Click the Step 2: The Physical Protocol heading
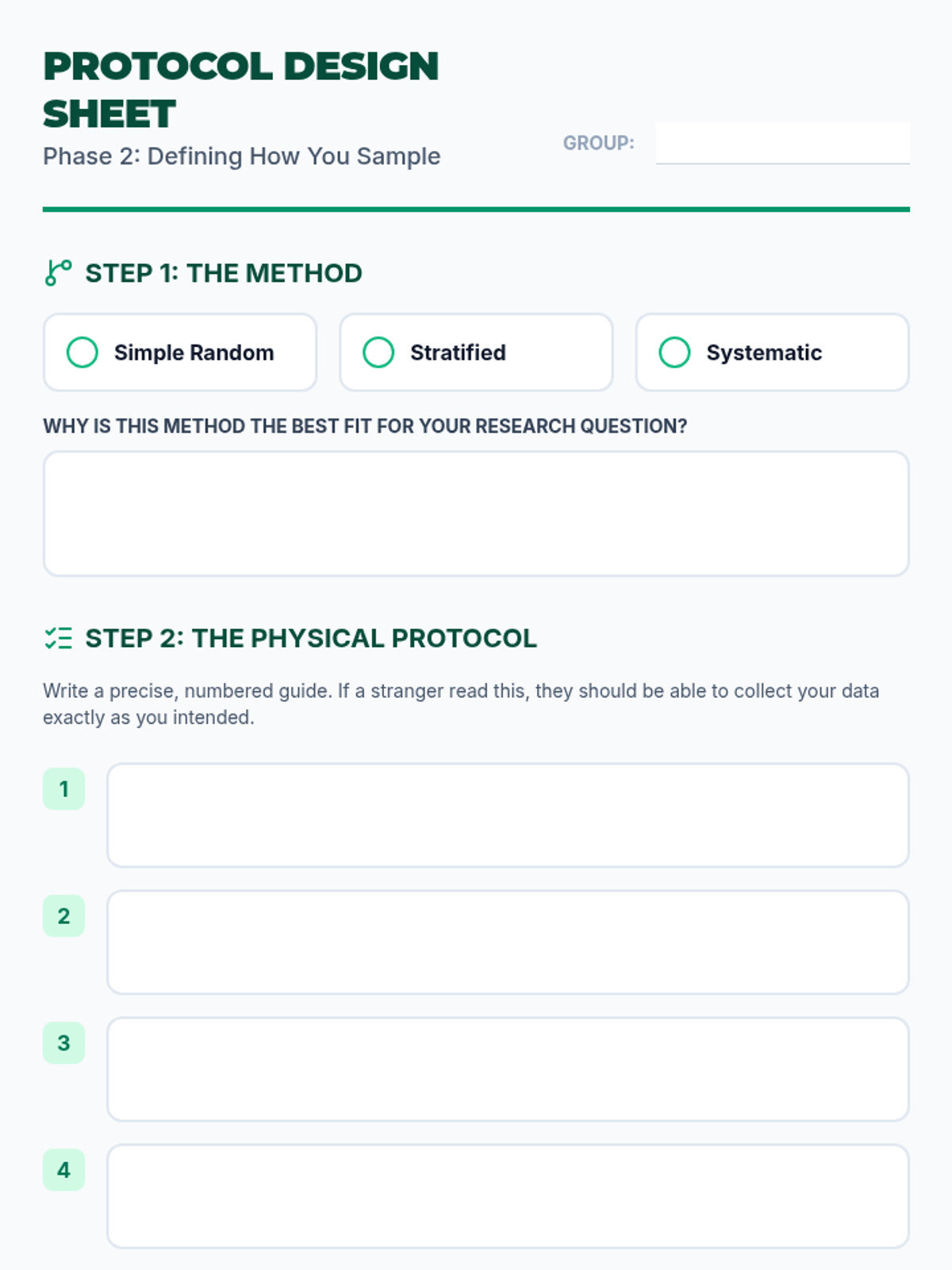This screenshot has width=952, height=1270. point(311,638)
